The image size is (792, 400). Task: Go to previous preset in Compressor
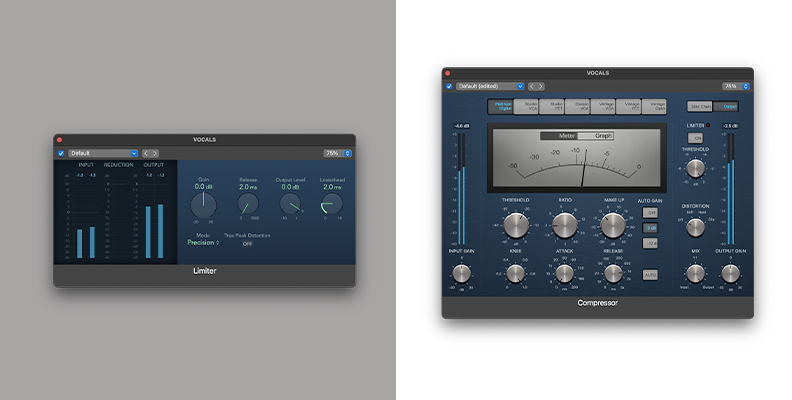click(532, 86)
